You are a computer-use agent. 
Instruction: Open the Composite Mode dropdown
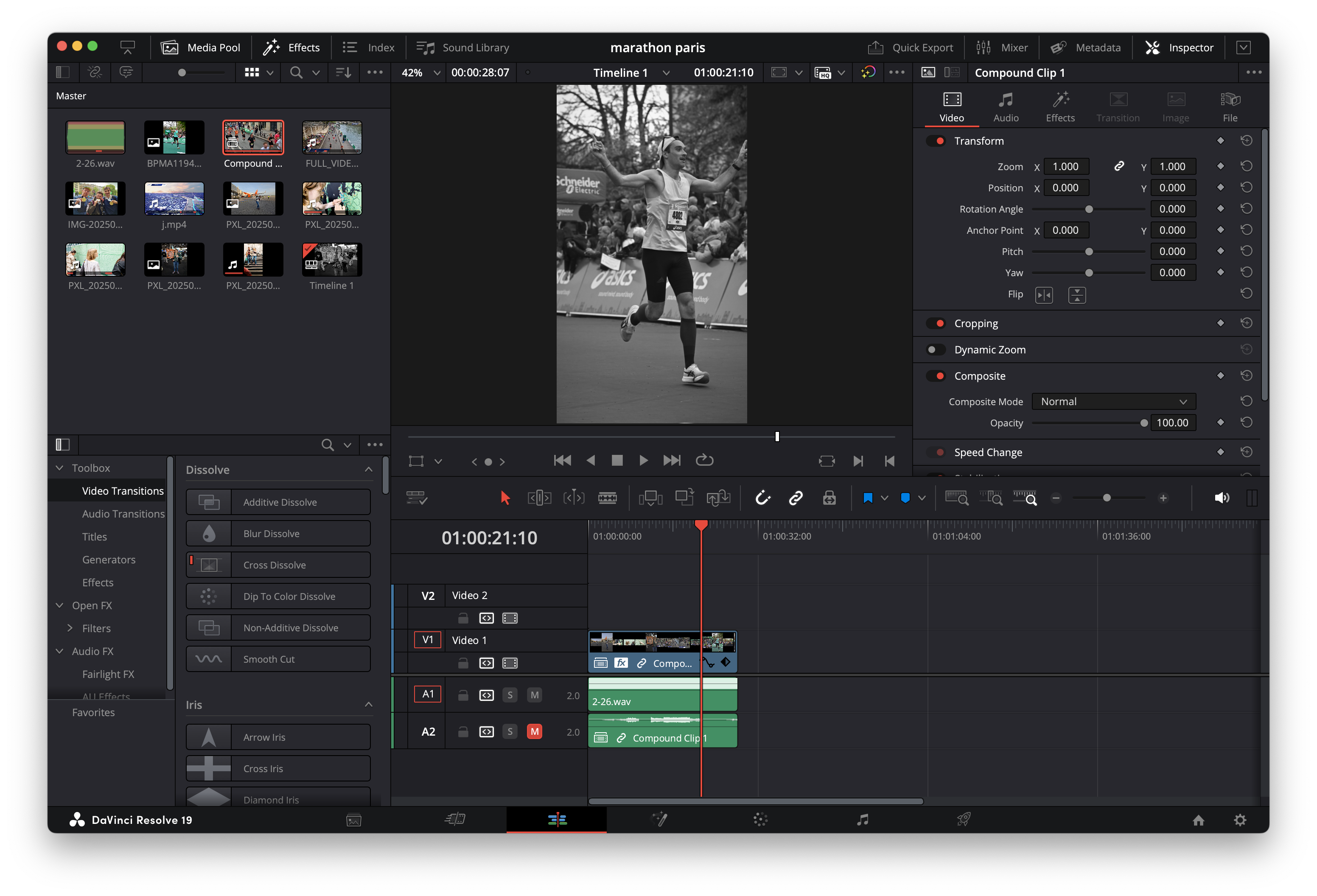tap(1114, 401)
